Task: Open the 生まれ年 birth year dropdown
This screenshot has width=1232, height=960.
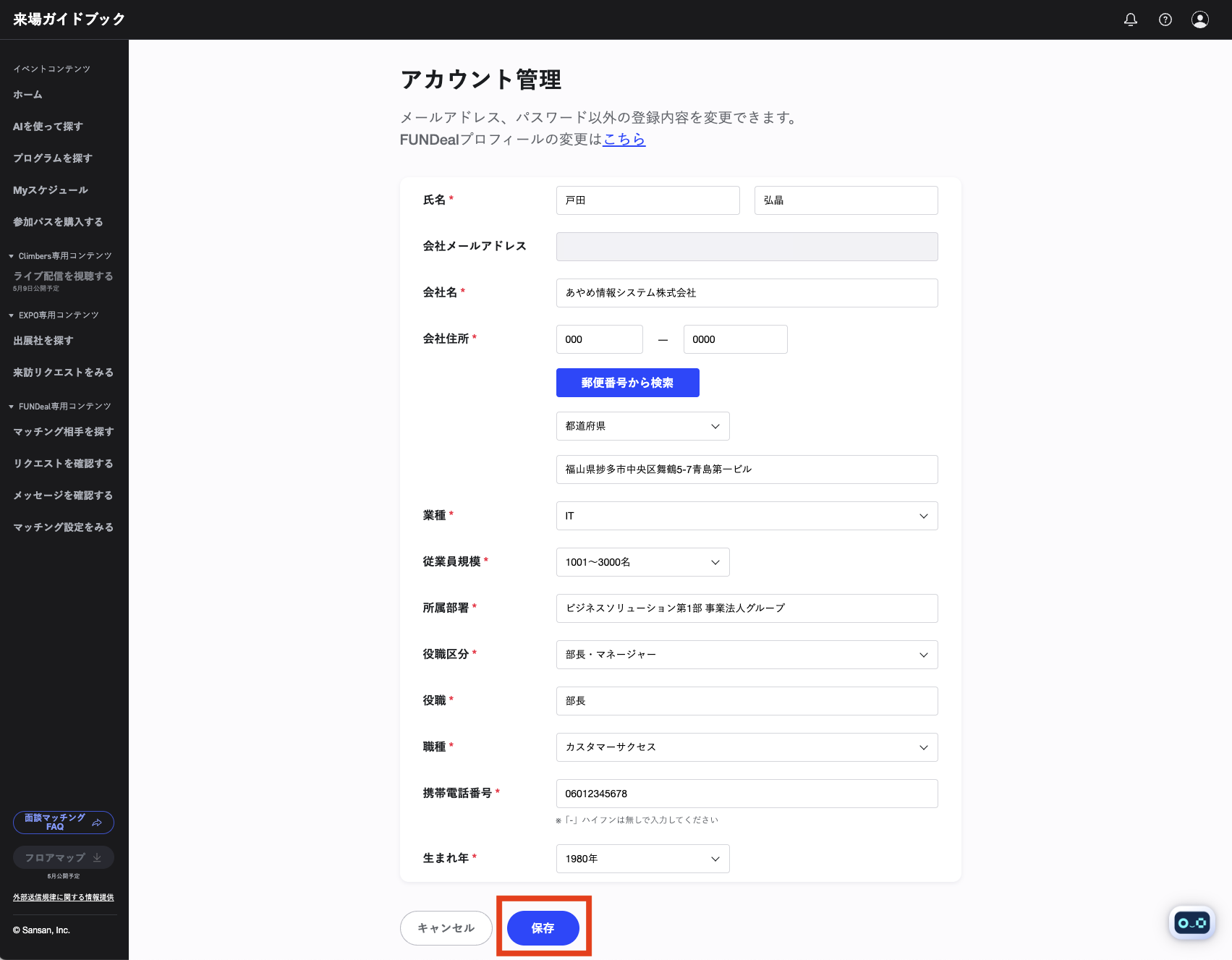Action: tap(642, 859)
